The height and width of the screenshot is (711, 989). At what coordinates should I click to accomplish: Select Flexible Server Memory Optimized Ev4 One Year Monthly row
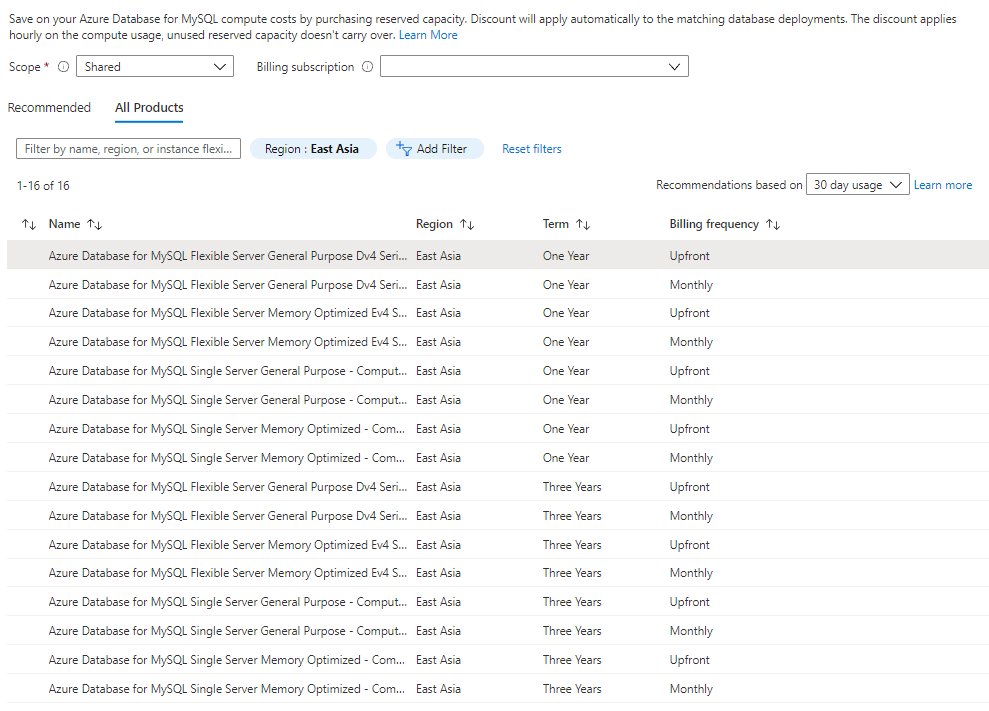tap(498, 341)
